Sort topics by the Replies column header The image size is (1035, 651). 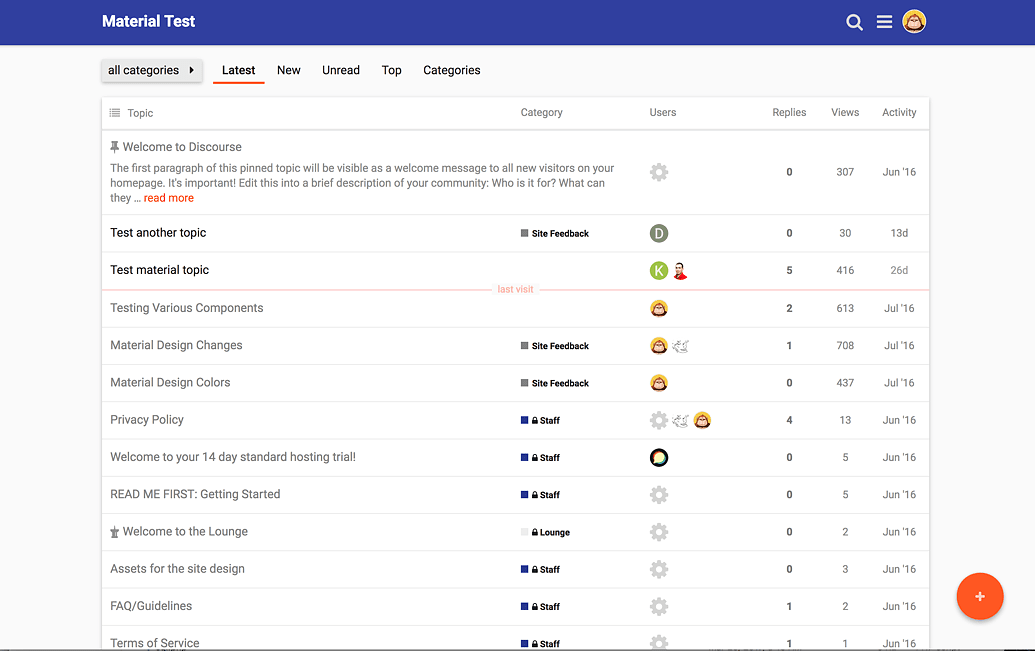789,113
